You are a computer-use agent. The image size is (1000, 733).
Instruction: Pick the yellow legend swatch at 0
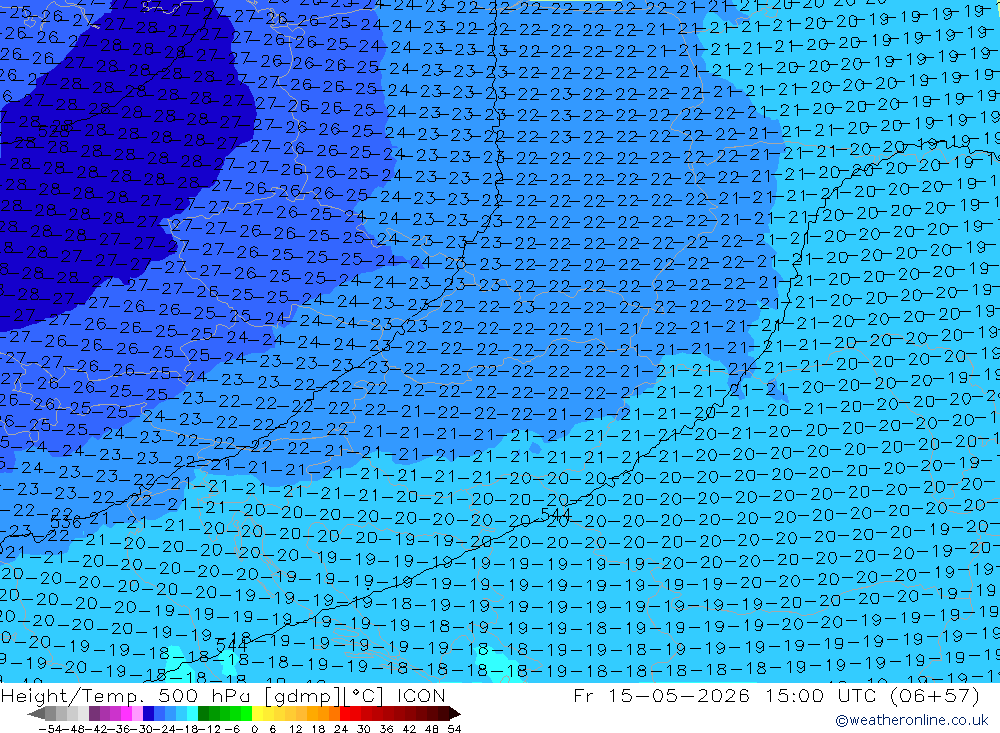[x=258, y=713]
